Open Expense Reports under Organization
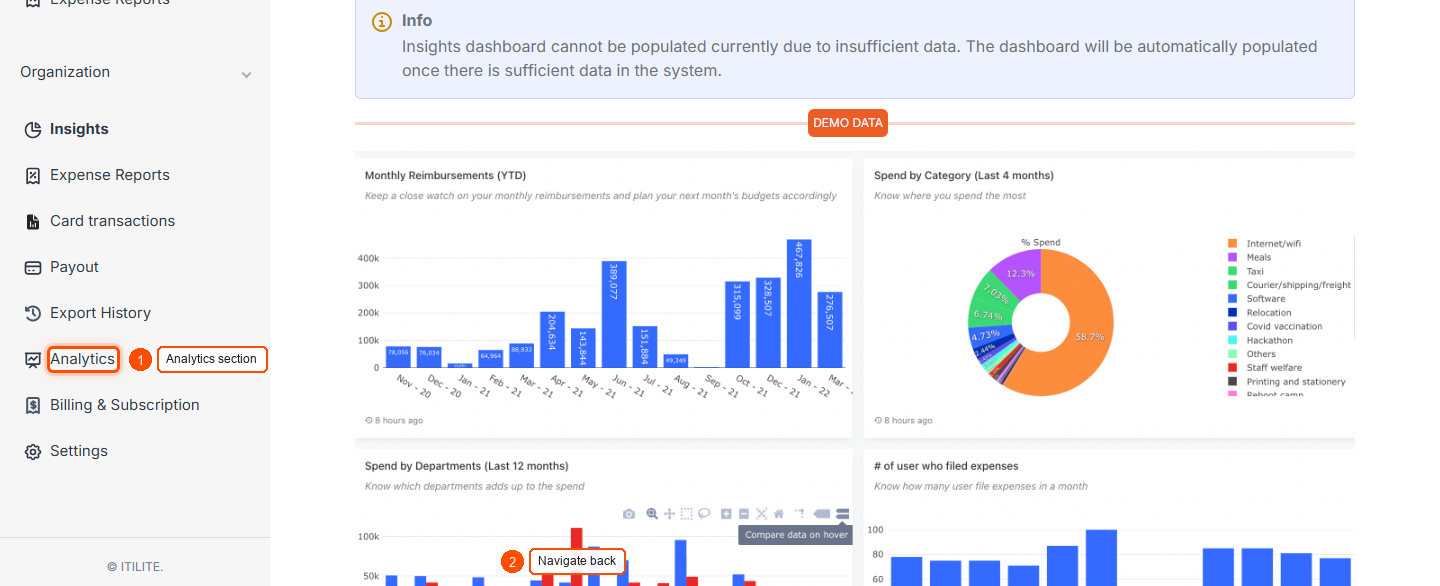This screenshot has height=586, width=1440. (110, 175)
